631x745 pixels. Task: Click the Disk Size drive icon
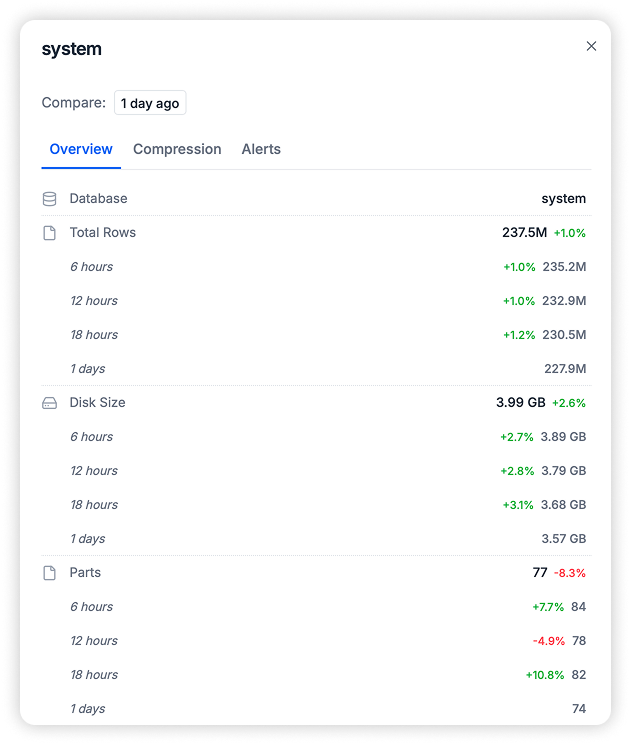[49, 403]
